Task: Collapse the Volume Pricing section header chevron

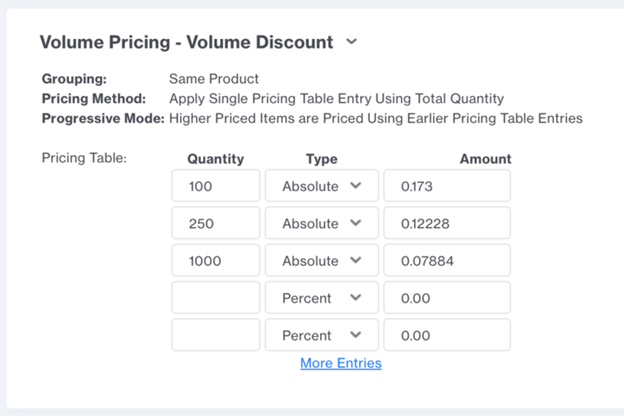Action: click(x=351, y=41)
